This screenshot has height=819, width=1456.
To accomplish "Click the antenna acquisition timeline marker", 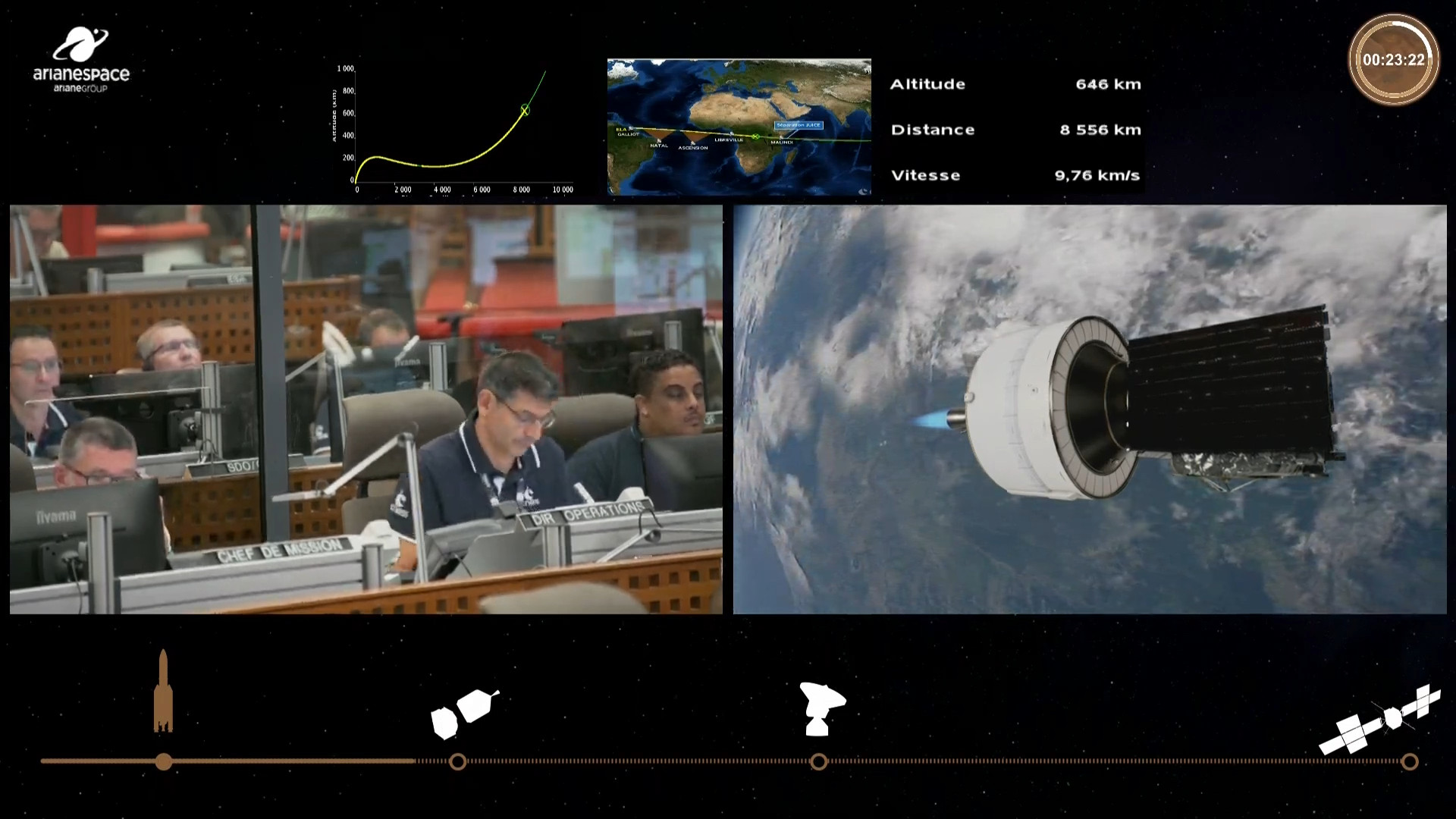I will [819, 761].
